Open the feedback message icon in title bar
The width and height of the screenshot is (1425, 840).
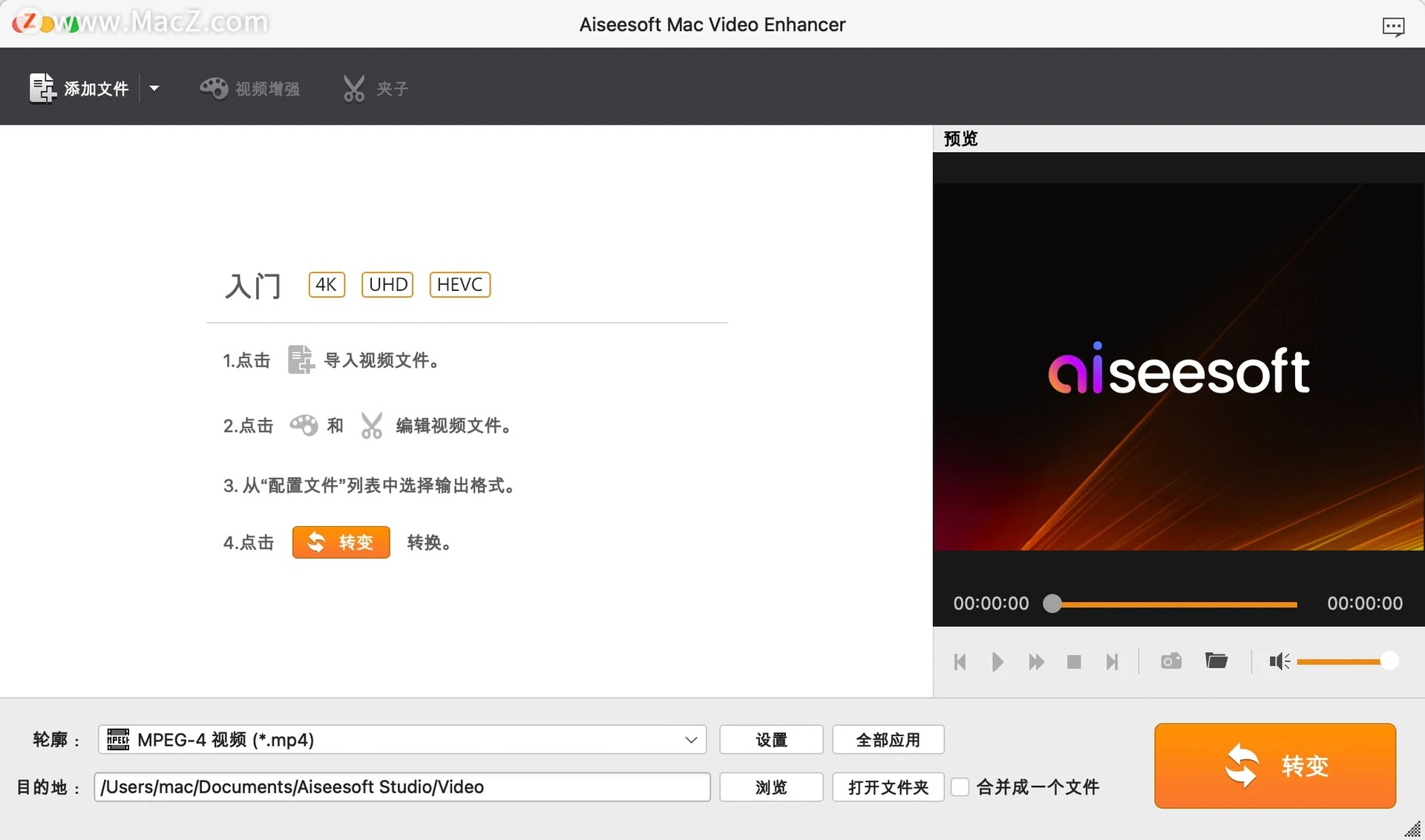pyautogui.click(x=1393, y=27)
